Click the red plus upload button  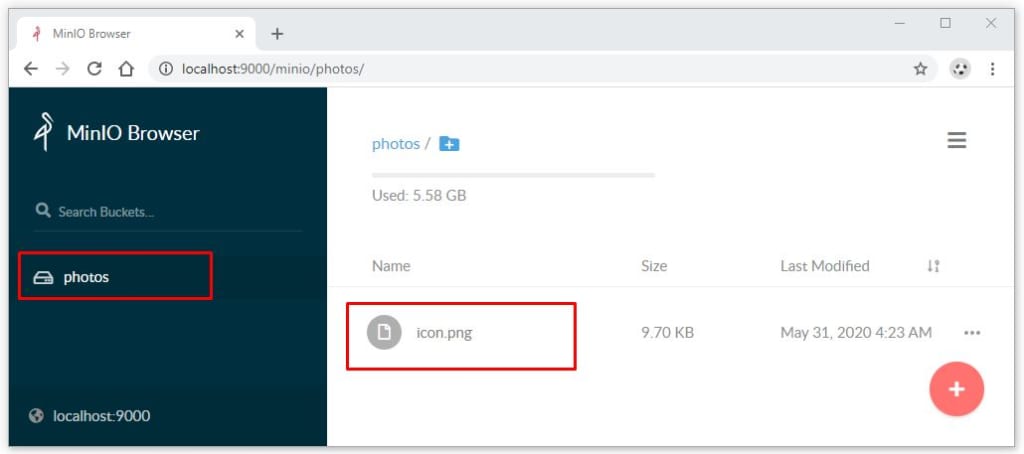click(x=956, y=389)
